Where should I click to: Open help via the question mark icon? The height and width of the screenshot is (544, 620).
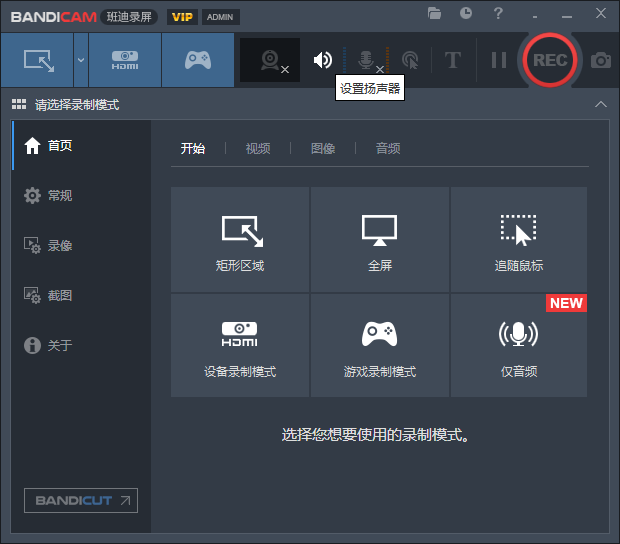pos(498,13)
